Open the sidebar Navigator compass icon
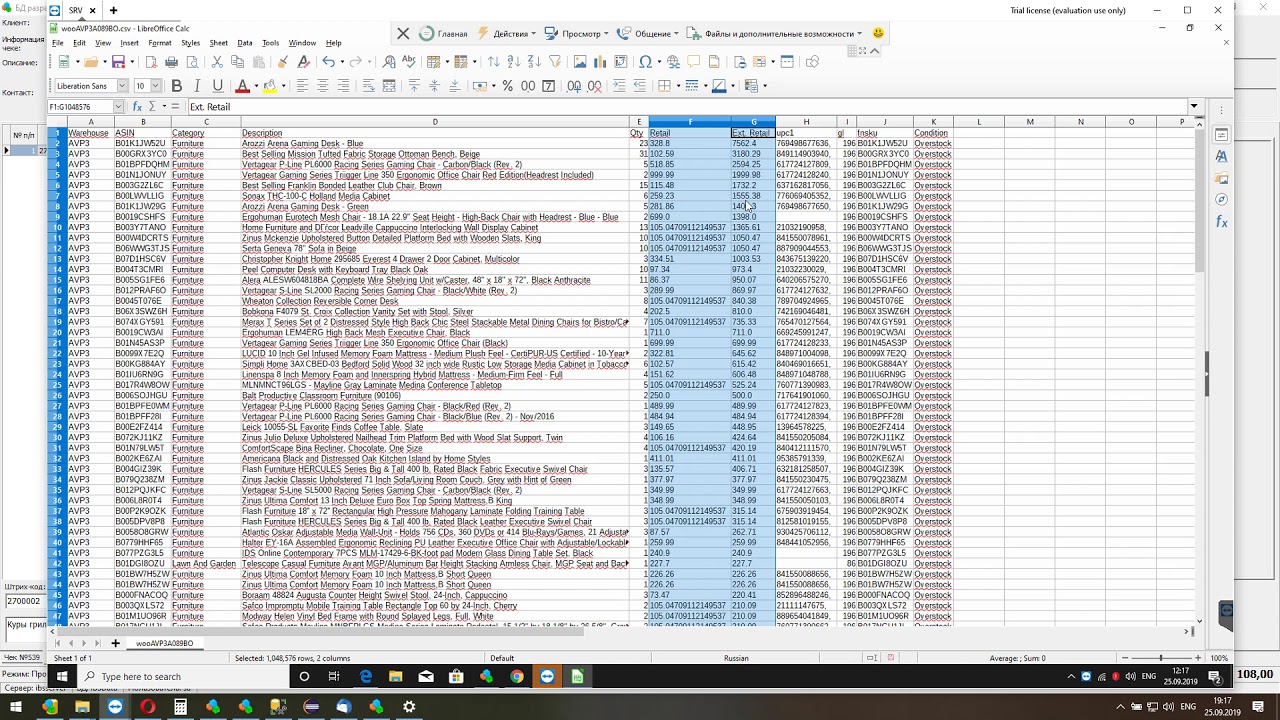Image resolution: width=1280 pixels, height=720 pixels. pos(1221,200)
